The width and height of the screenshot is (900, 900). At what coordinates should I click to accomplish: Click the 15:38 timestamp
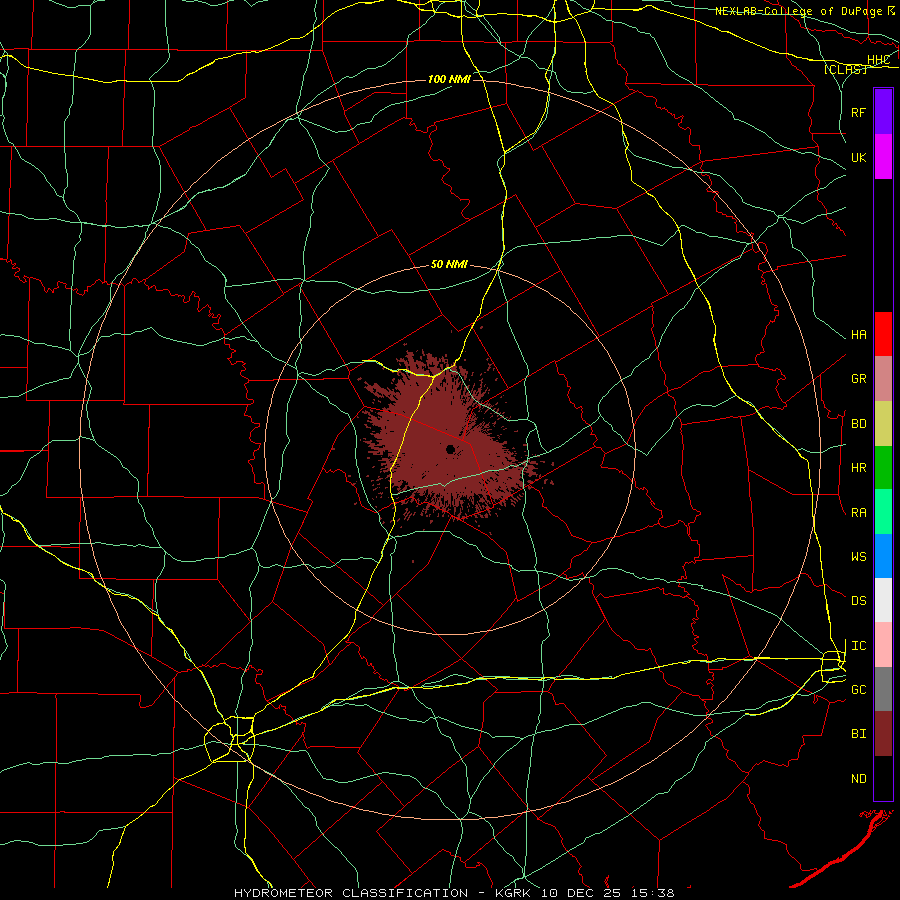(x=655, y=893)
